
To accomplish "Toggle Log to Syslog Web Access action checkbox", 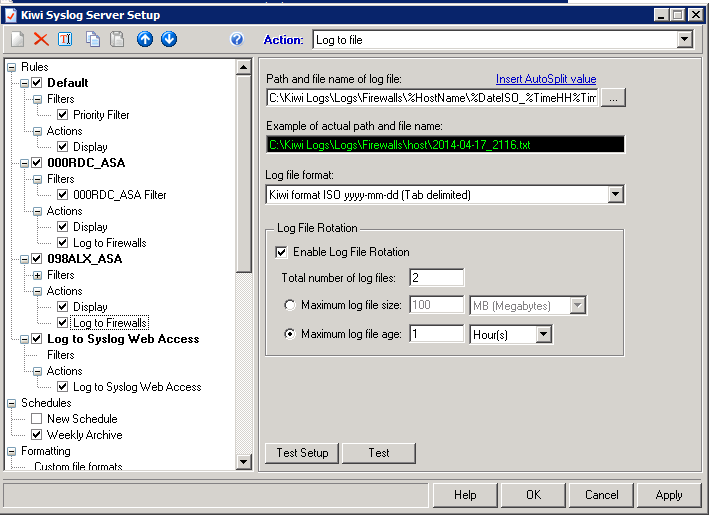I will pyautogui.click(x=62, y=387).
